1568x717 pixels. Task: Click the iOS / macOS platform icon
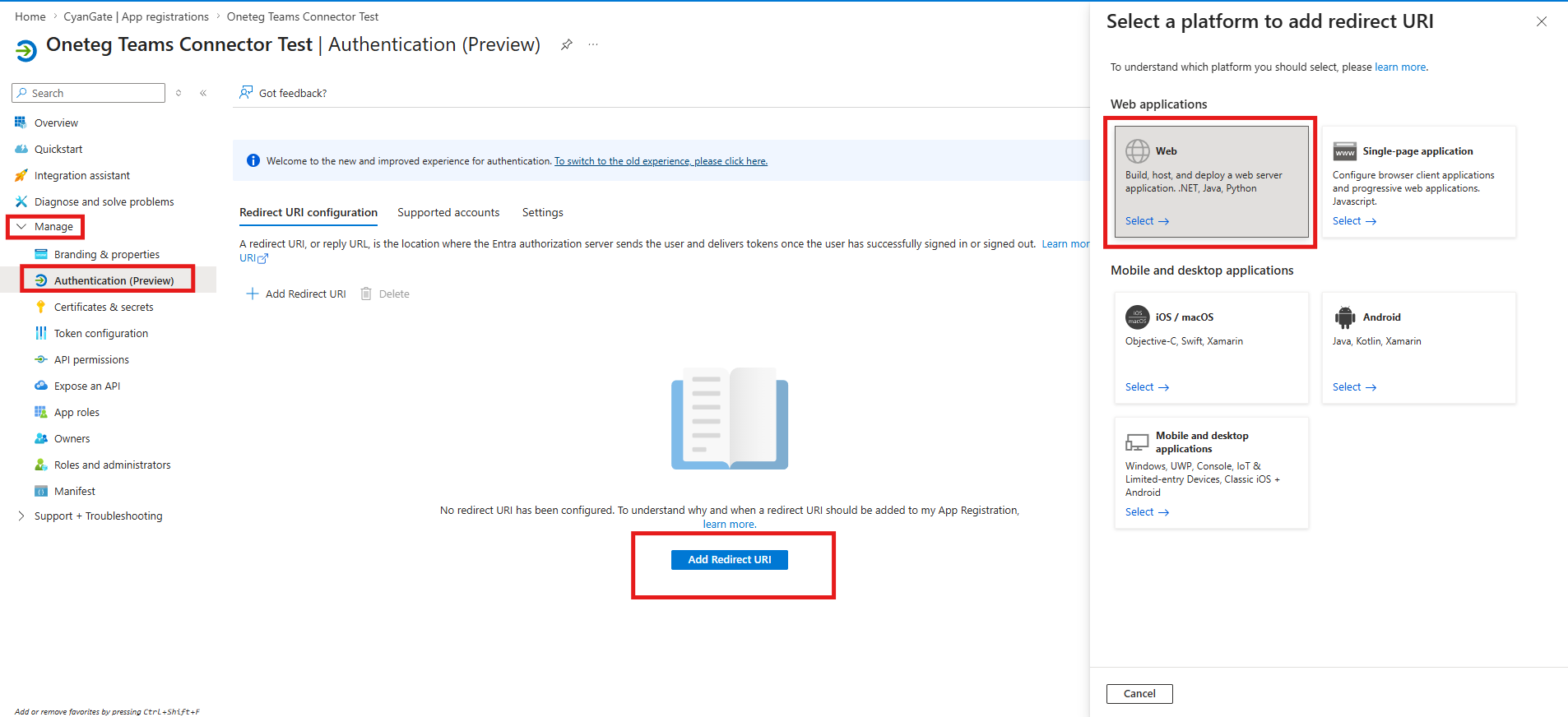pos(1138,317)
